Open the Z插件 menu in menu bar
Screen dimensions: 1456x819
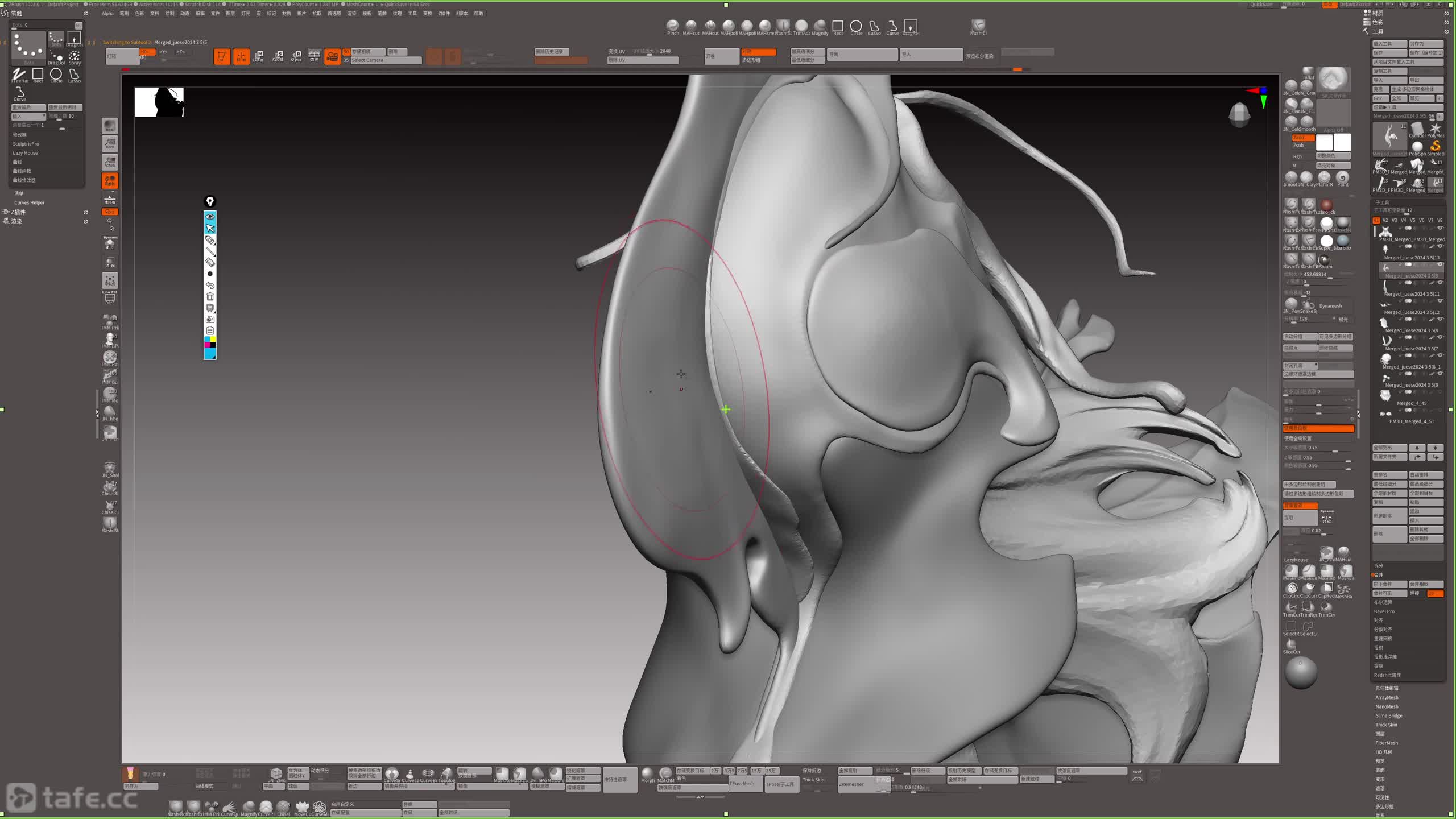[444, 14]
